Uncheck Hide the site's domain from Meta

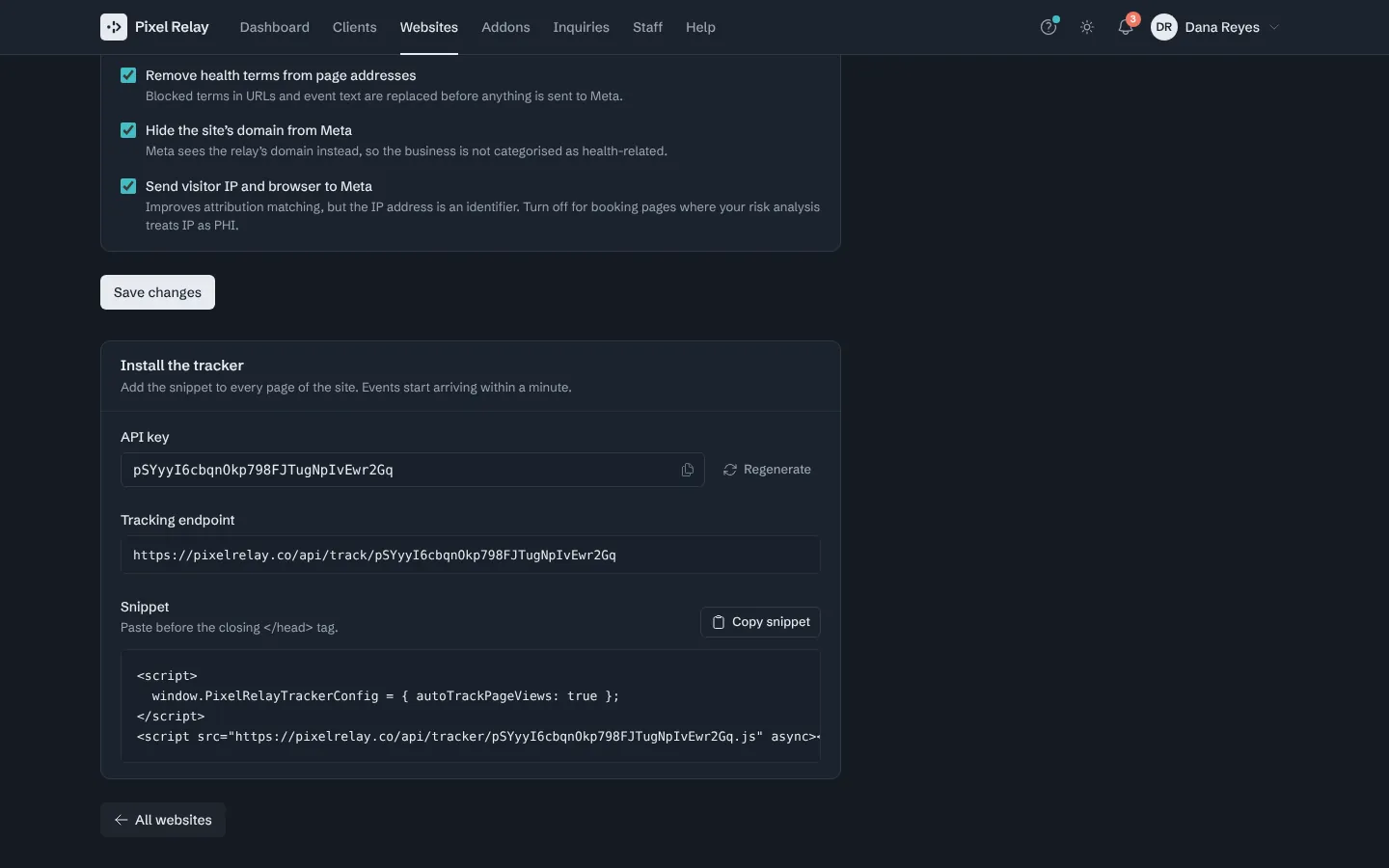pos(128,130)
